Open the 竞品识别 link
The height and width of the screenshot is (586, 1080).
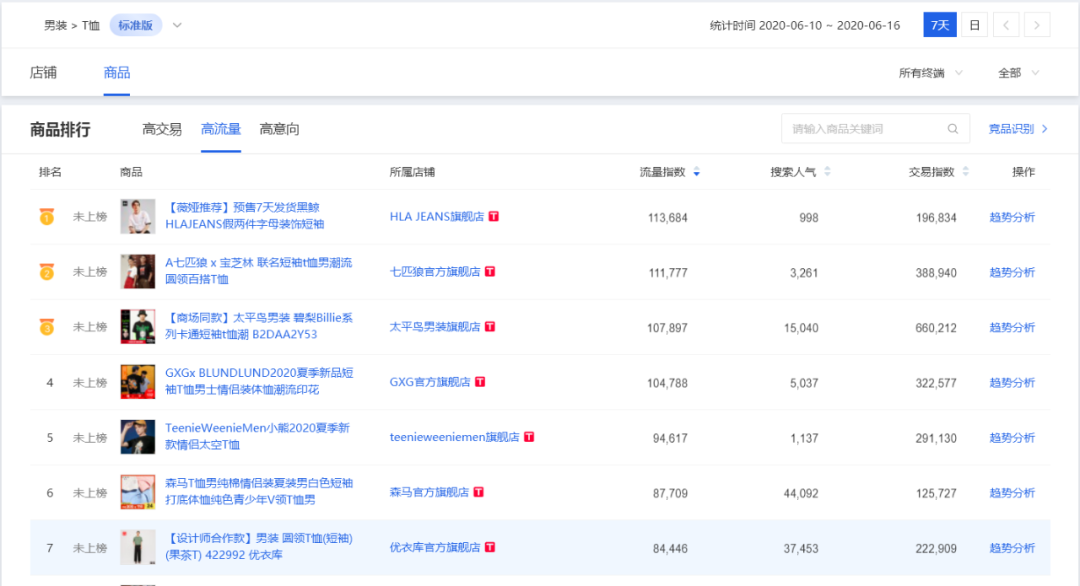pos(1017,129)
